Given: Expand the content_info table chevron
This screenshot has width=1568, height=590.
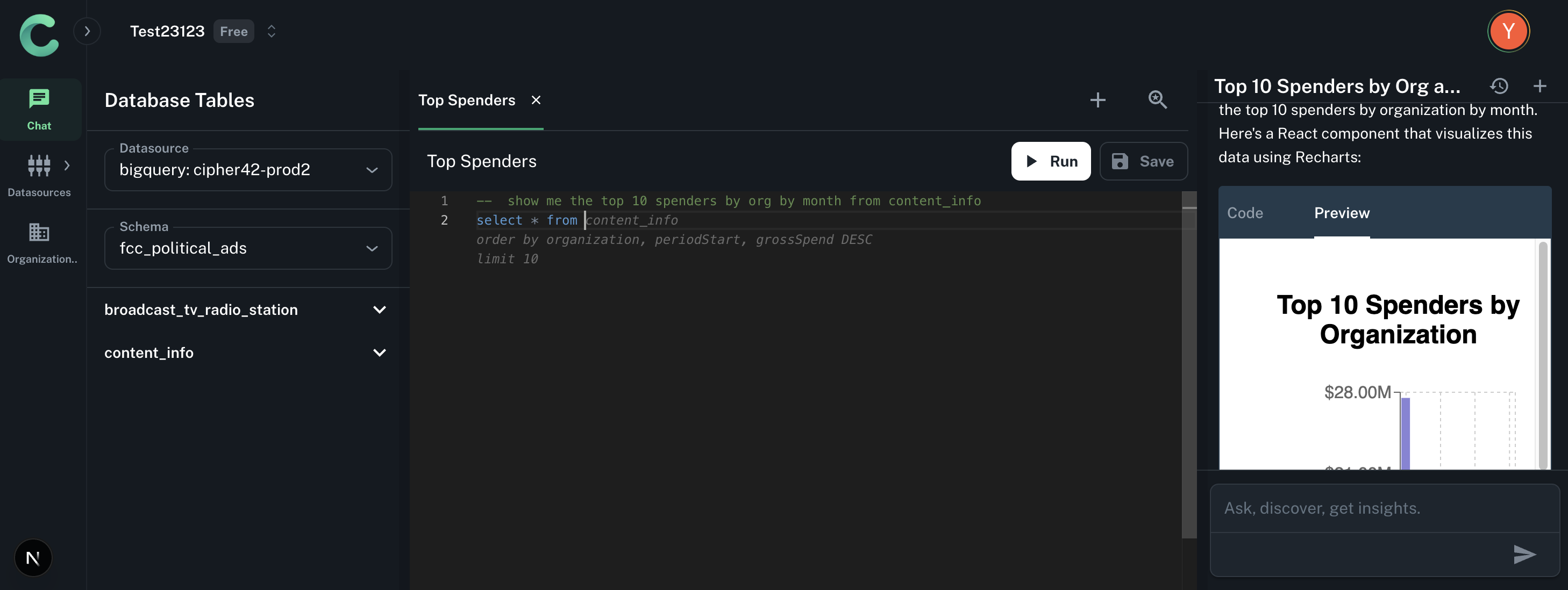Looking at the screenshot, I should (x=379, y=353).
